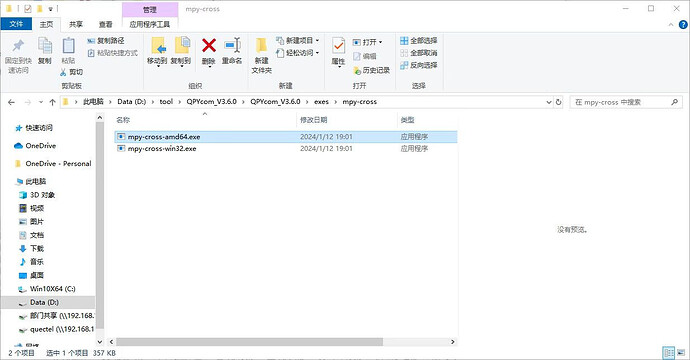Click Edit (编辑) in Open group
The image size is (690, 360).
(365, 56)
